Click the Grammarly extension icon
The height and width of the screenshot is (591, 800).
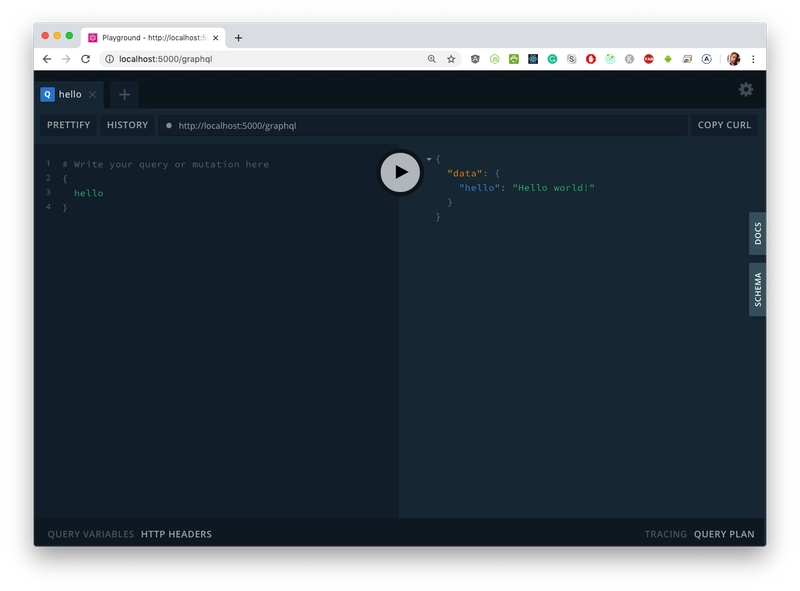tap(552, 59)
